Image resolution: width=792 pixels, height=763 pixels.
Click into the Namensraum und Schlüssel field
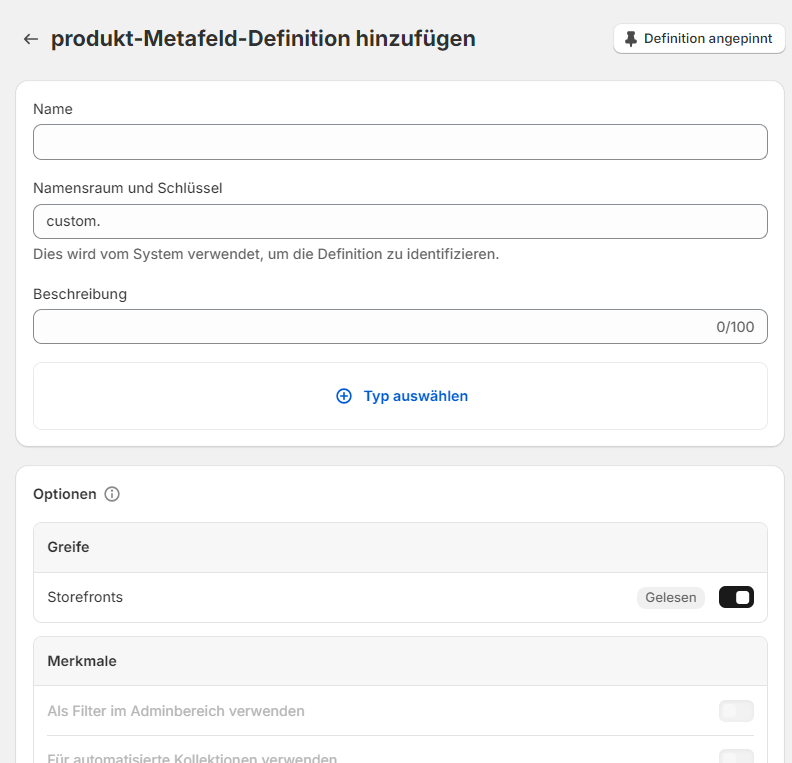[x=400, y=221]
